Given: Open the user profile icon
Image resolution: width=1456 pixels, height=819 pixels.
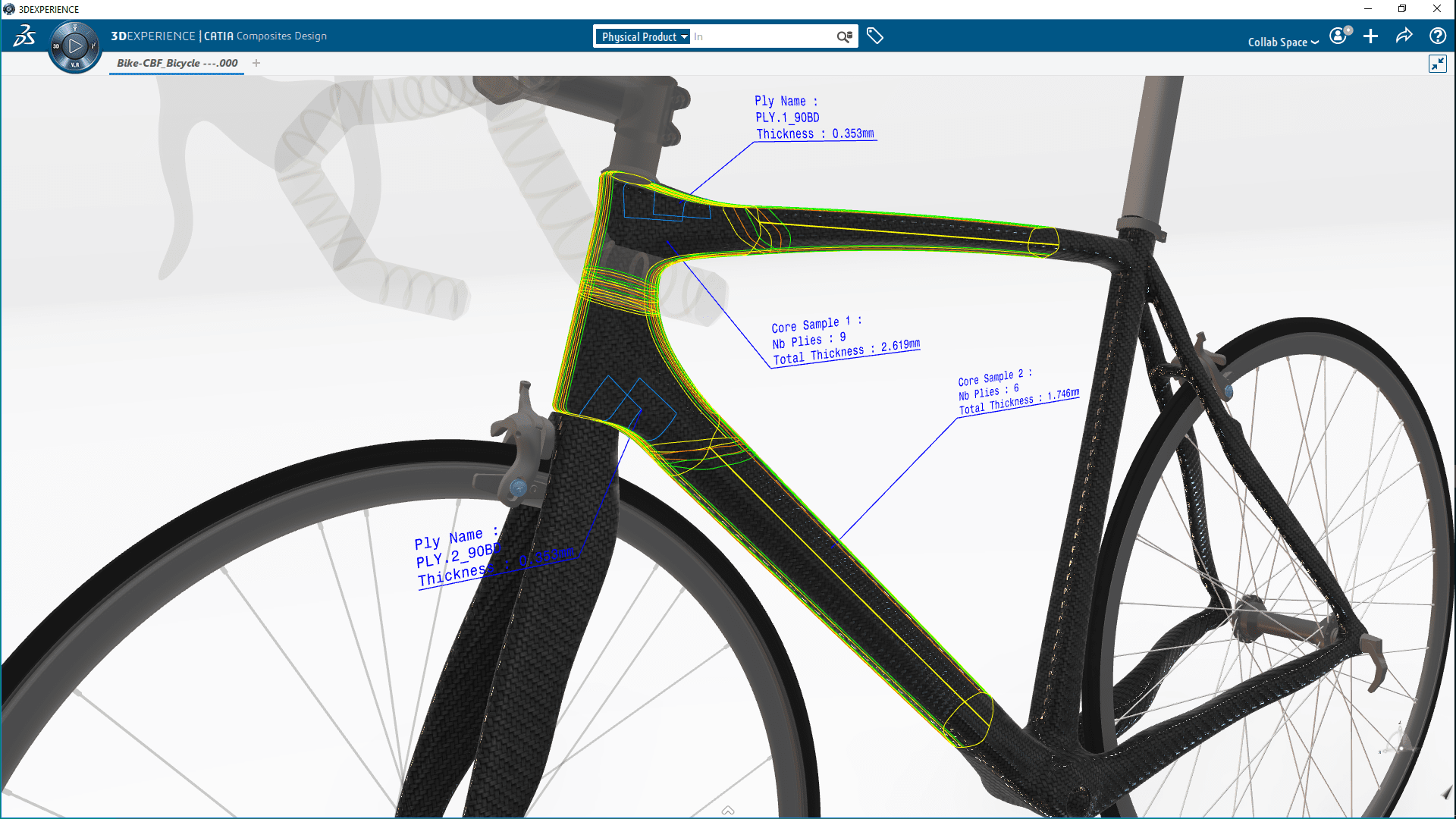Looking at the screenshot, I should [1338, 36].
